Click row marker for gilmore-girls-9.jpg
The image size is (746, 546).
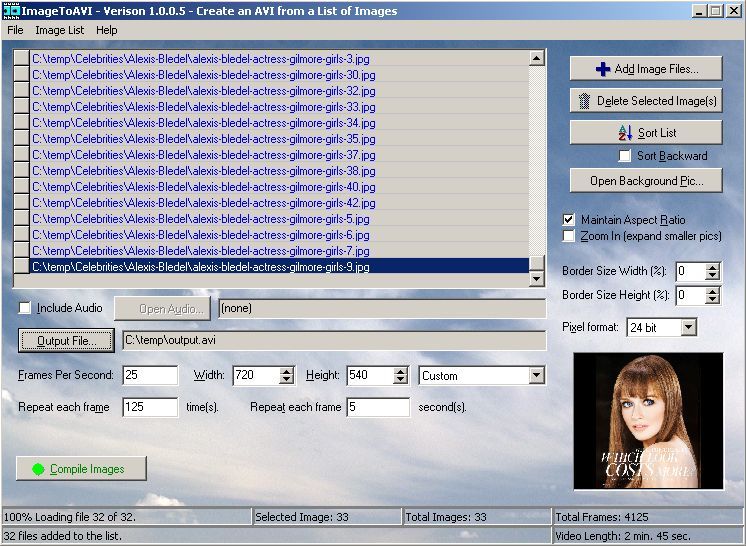click(x=21, y=267)
